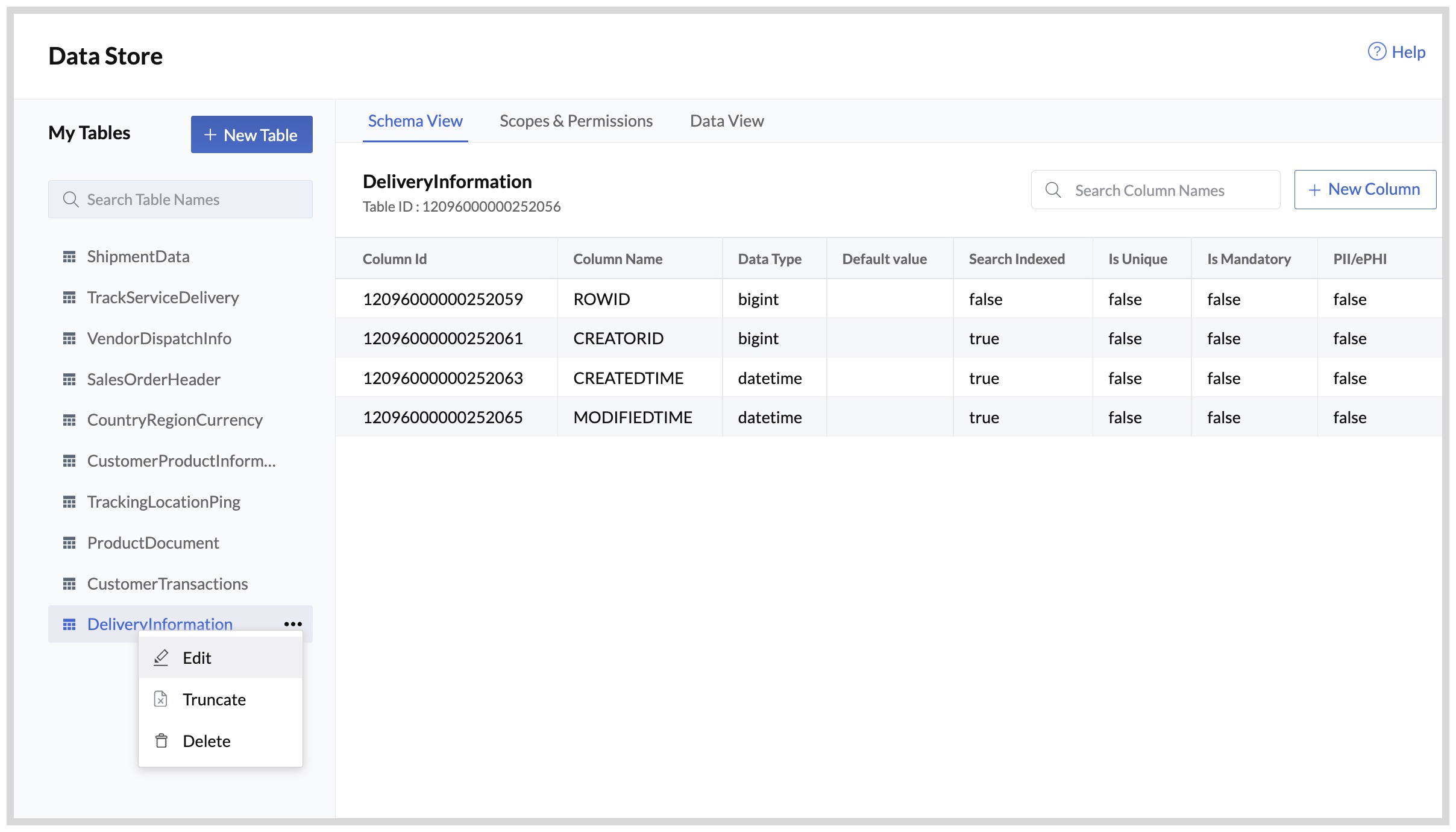Viewport: 1456px width, 832px height.
Task: Click the magnifier in Search Table Names
Action: tap(71, 199)
